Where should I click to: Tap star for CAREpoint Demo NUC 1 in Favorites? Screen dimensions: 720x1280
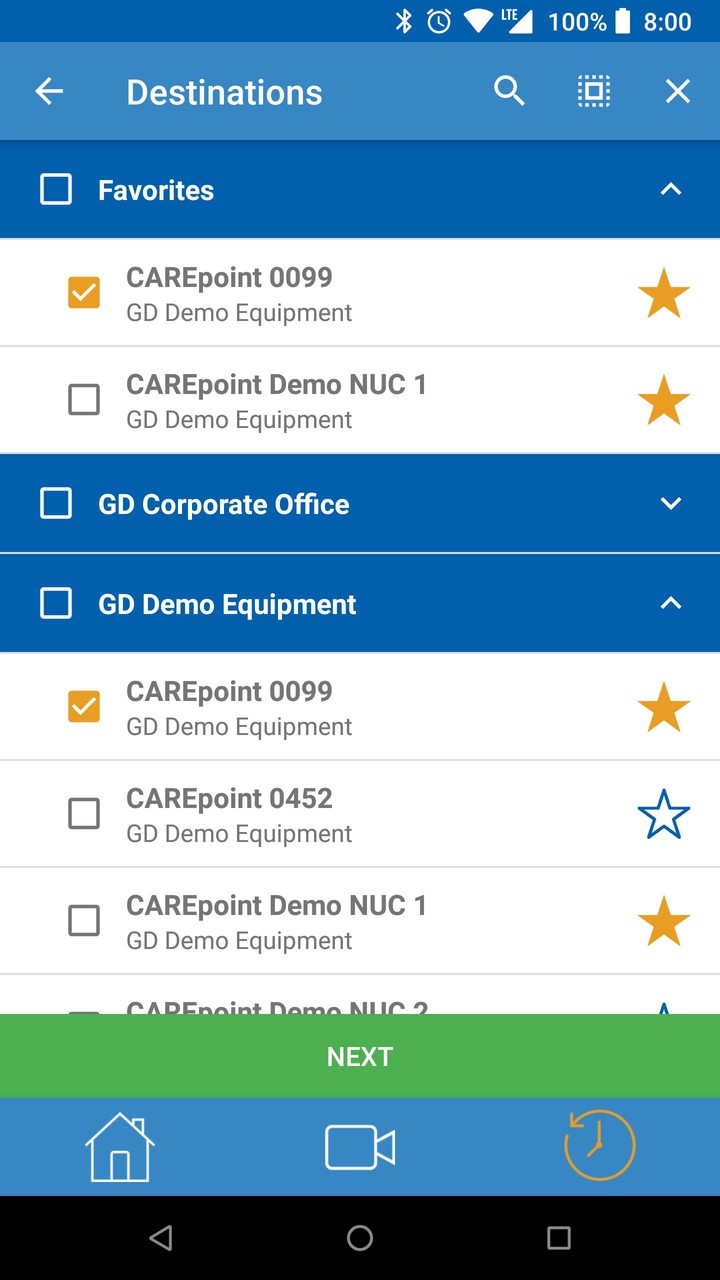[x=664, y=400]
